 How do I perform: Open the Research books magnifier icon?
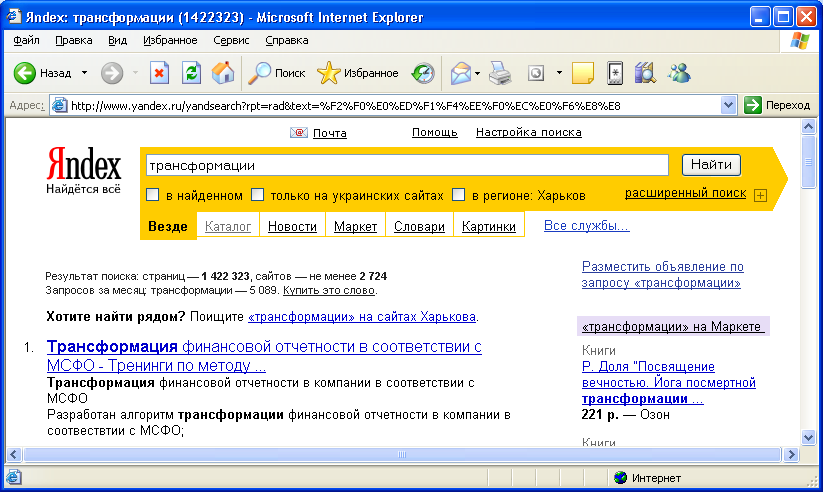[645, 73]
